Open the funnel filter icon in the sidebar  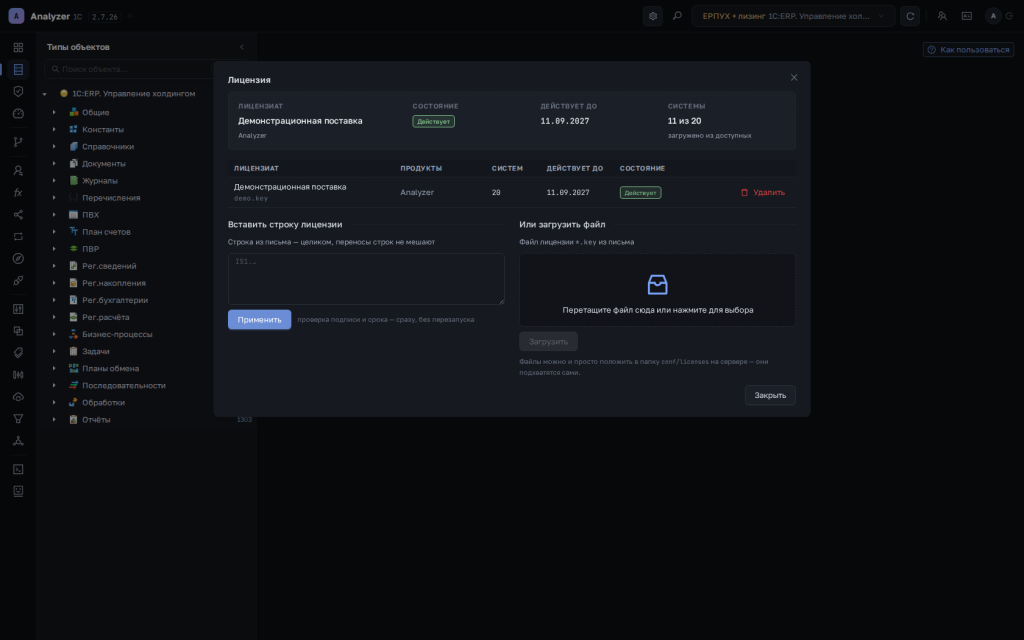coord(18,419)
